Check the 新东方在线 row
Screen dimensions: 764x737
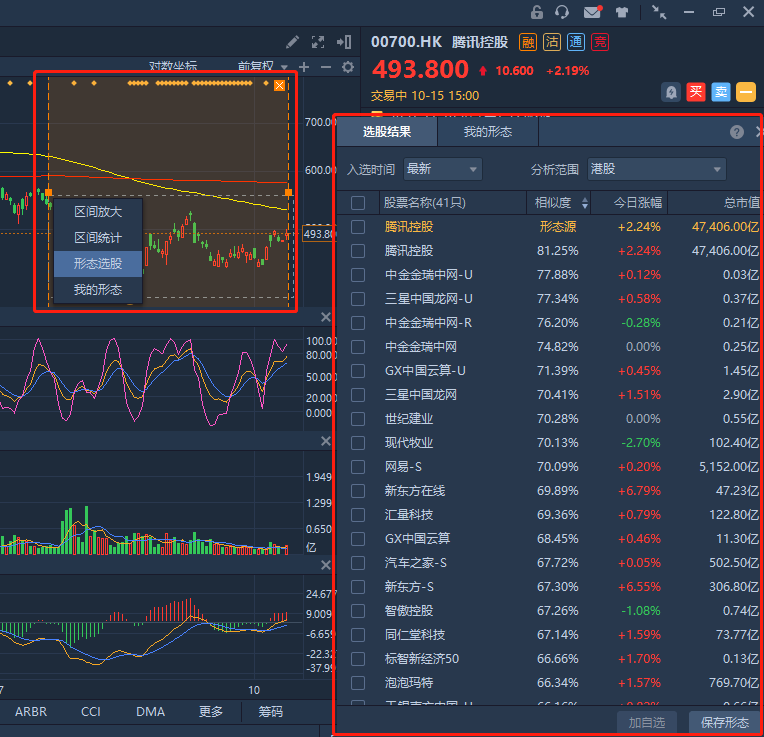pyautogui.click(x=358, y=491)
